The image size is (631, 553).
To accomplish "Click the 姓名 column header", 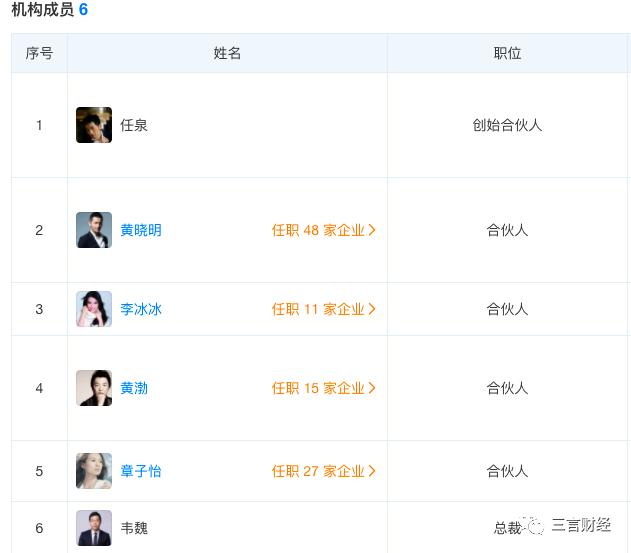I will coord(227,53).
